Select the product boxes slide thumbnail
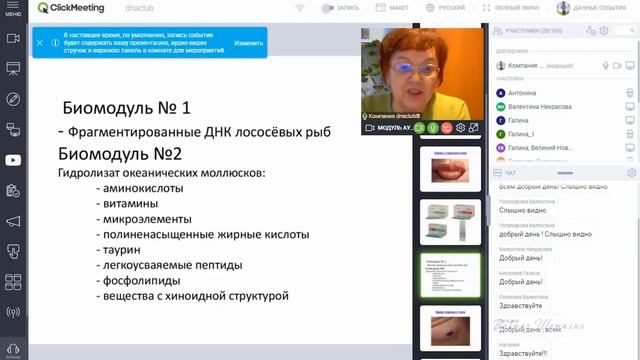The width and height of the screenshot is (640, 360). (450, 222)
